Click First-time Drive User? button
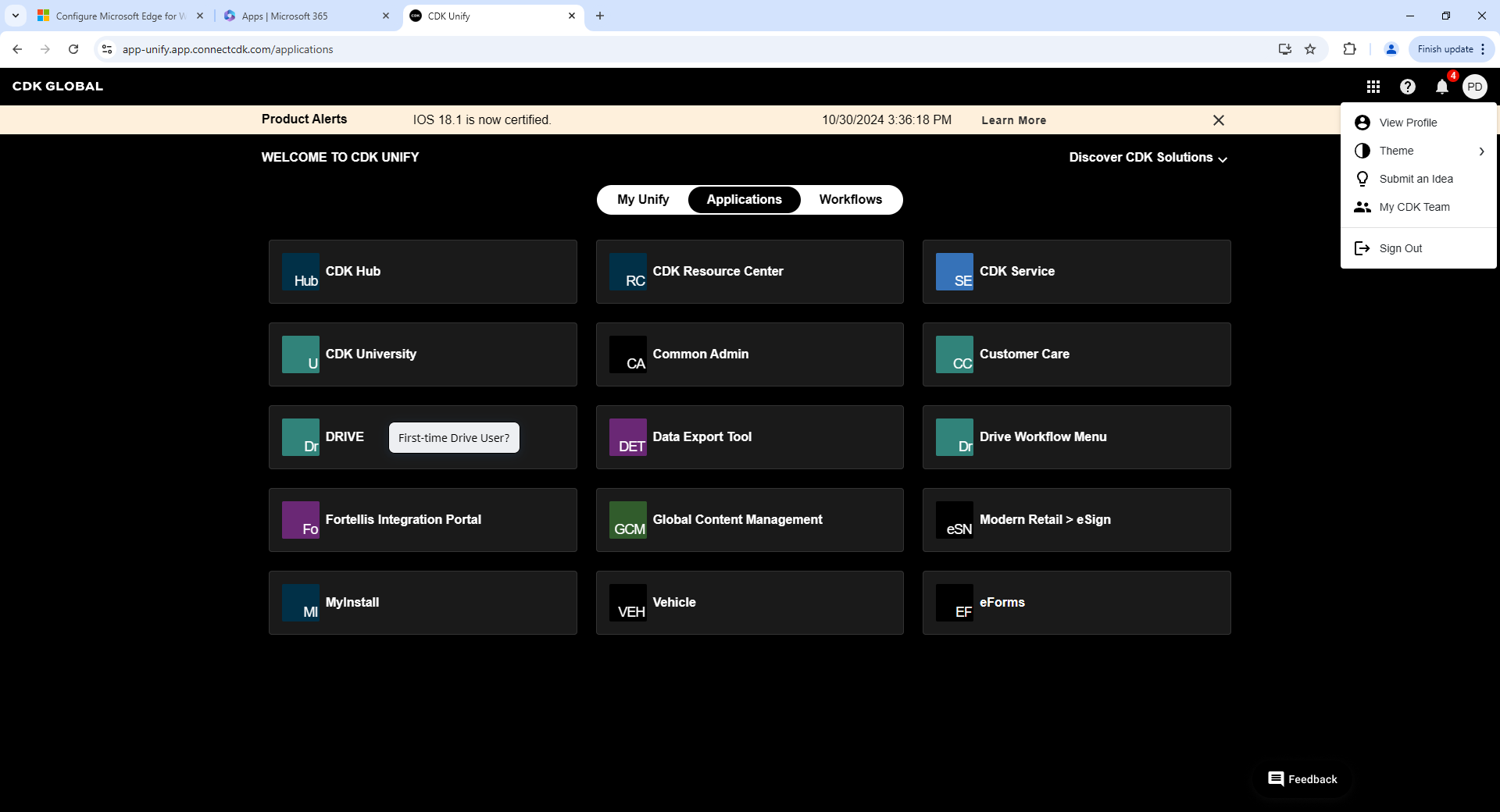The image size is (1500, 812). coord(454,438)
